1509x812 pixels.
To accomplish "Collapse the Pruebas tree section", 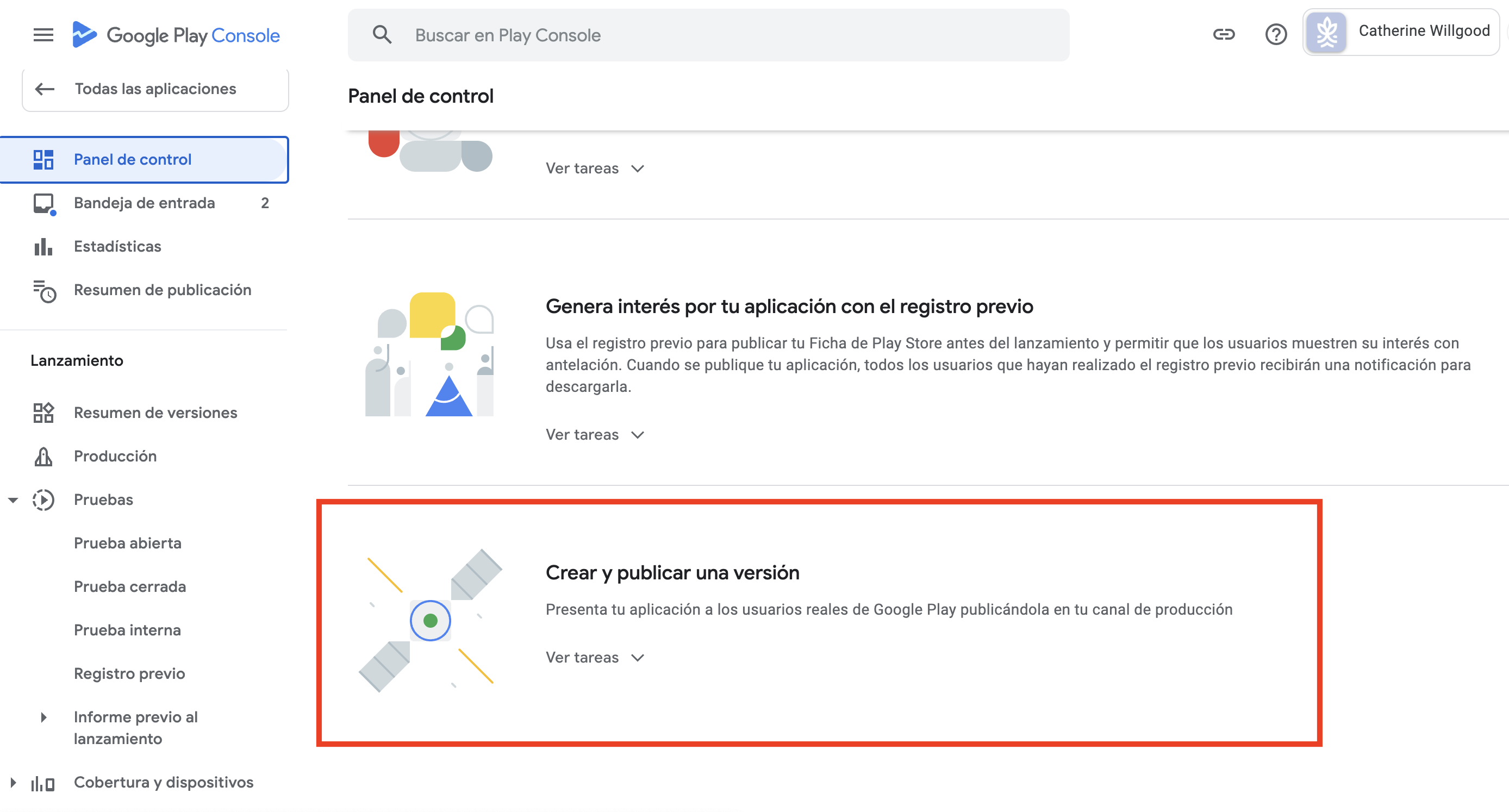I will [x=13, y=501].
